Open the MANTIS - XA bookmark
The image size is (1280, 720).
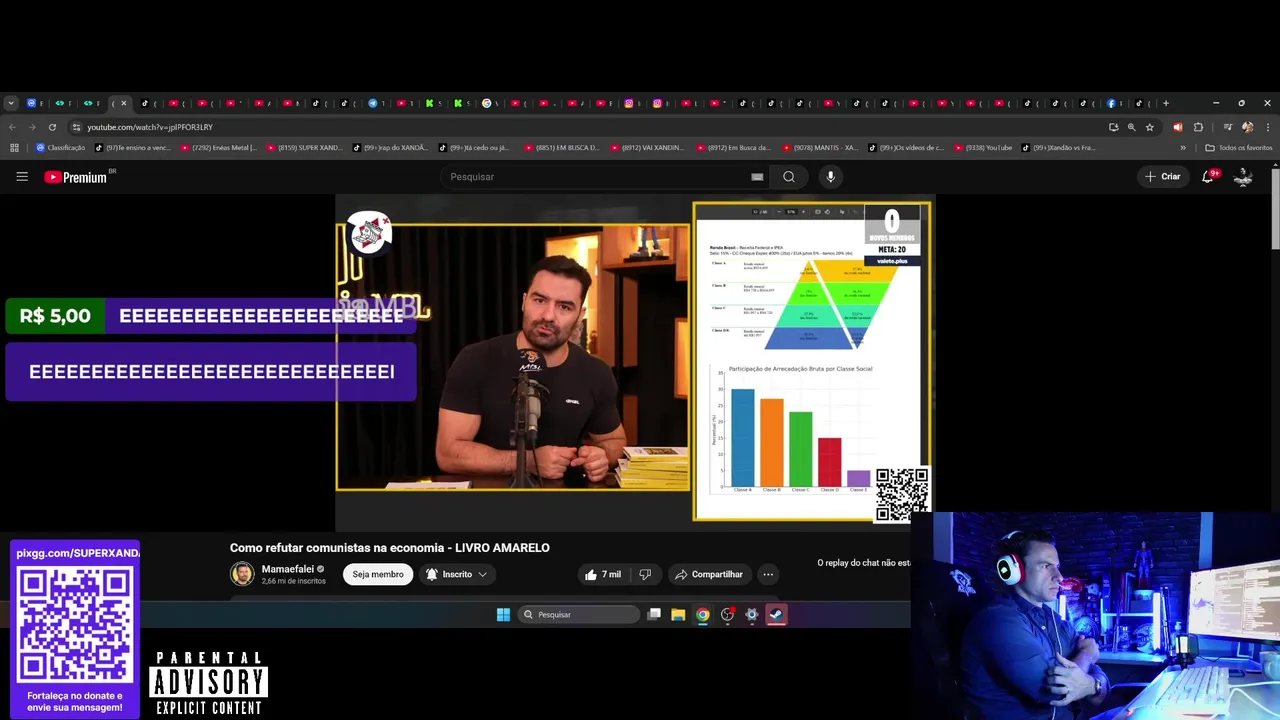pyautogui.click(x=820, y=148)
